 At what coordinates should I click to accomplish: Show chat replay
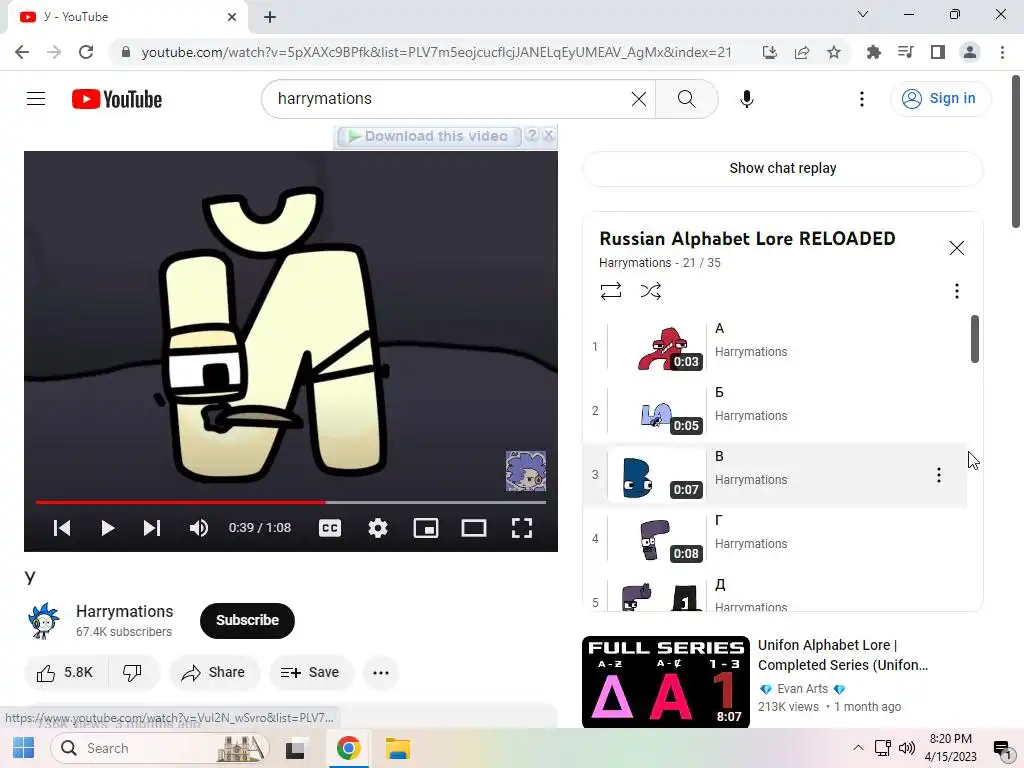(782, 168)
